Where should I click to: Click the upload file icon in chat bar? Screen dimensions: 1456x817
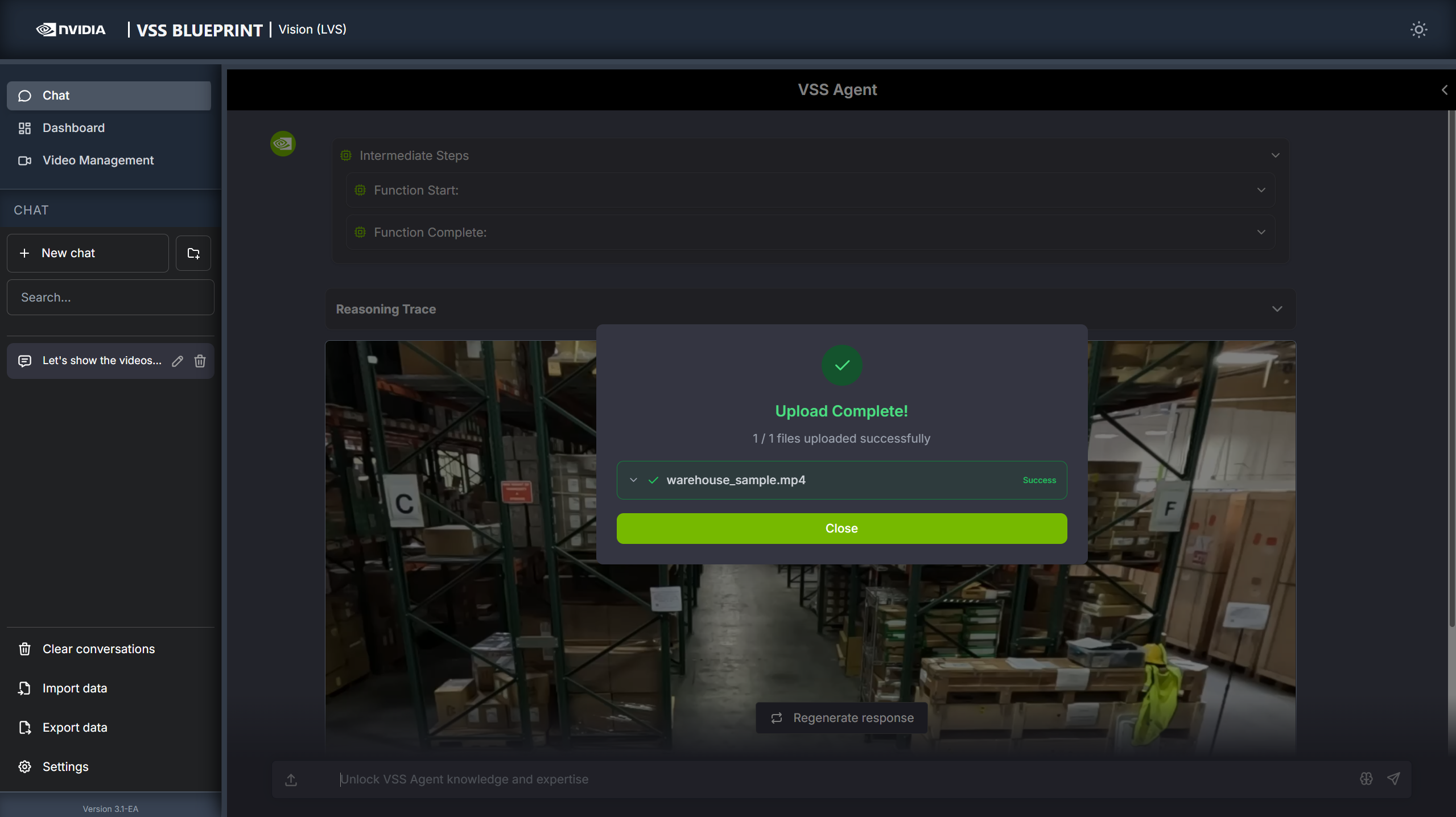pyautogui.click(x=291, y=779)
